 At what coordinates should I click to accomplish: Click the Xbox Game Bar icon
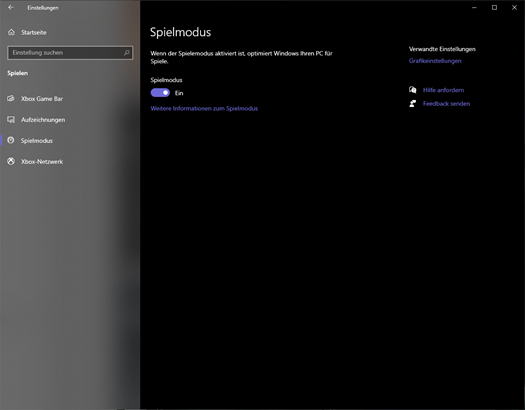coord(11,98)
